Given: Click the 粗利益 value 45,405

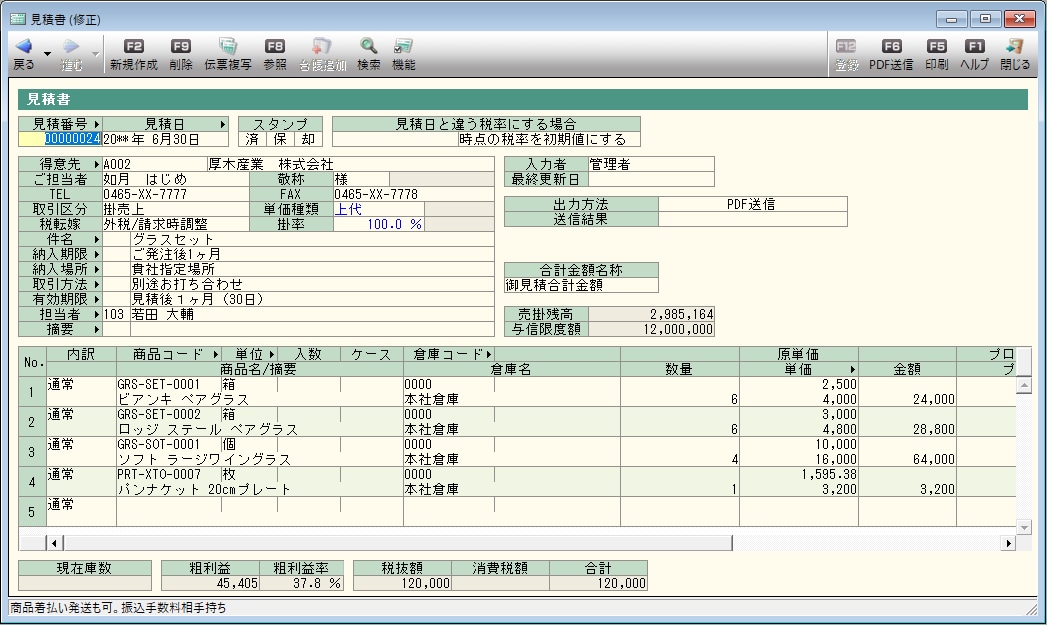Looking at the screenshot, I should coord(210,583).
